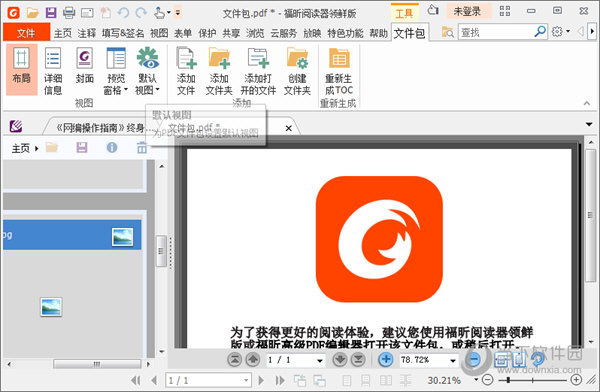Jump to first page in preview toolbar
Viewport: 600px width, 392px height.
pyautogui.click(x=235, y=360)
